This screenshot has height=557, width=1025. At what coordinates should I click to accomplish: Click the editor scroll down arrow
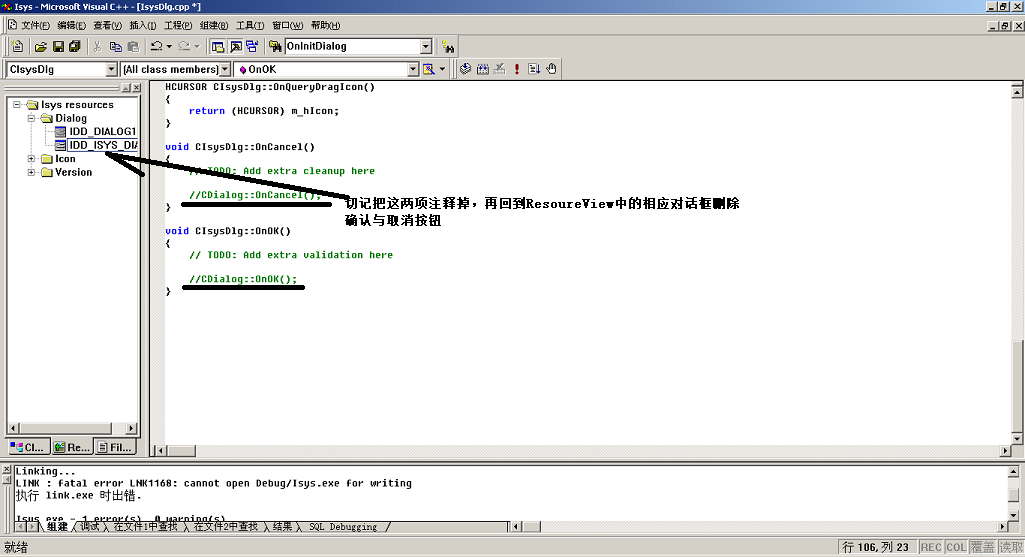tap(1017, 439)
